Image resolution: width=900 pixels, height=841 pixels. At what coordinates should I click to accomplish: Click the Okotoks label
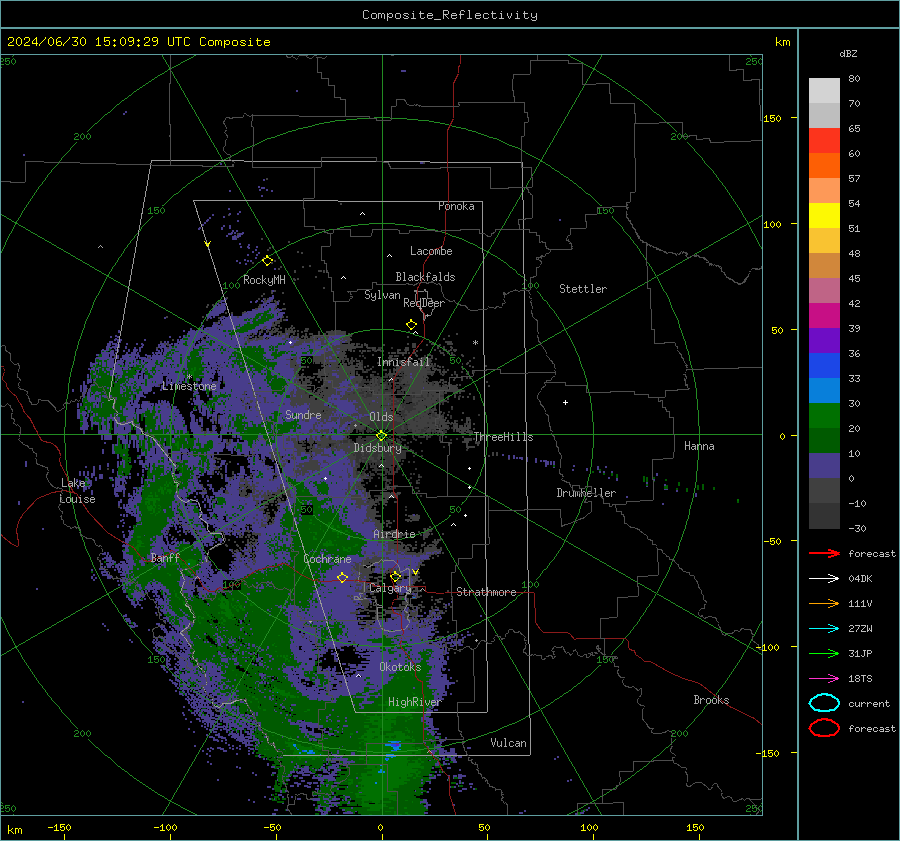pos(400,667)
